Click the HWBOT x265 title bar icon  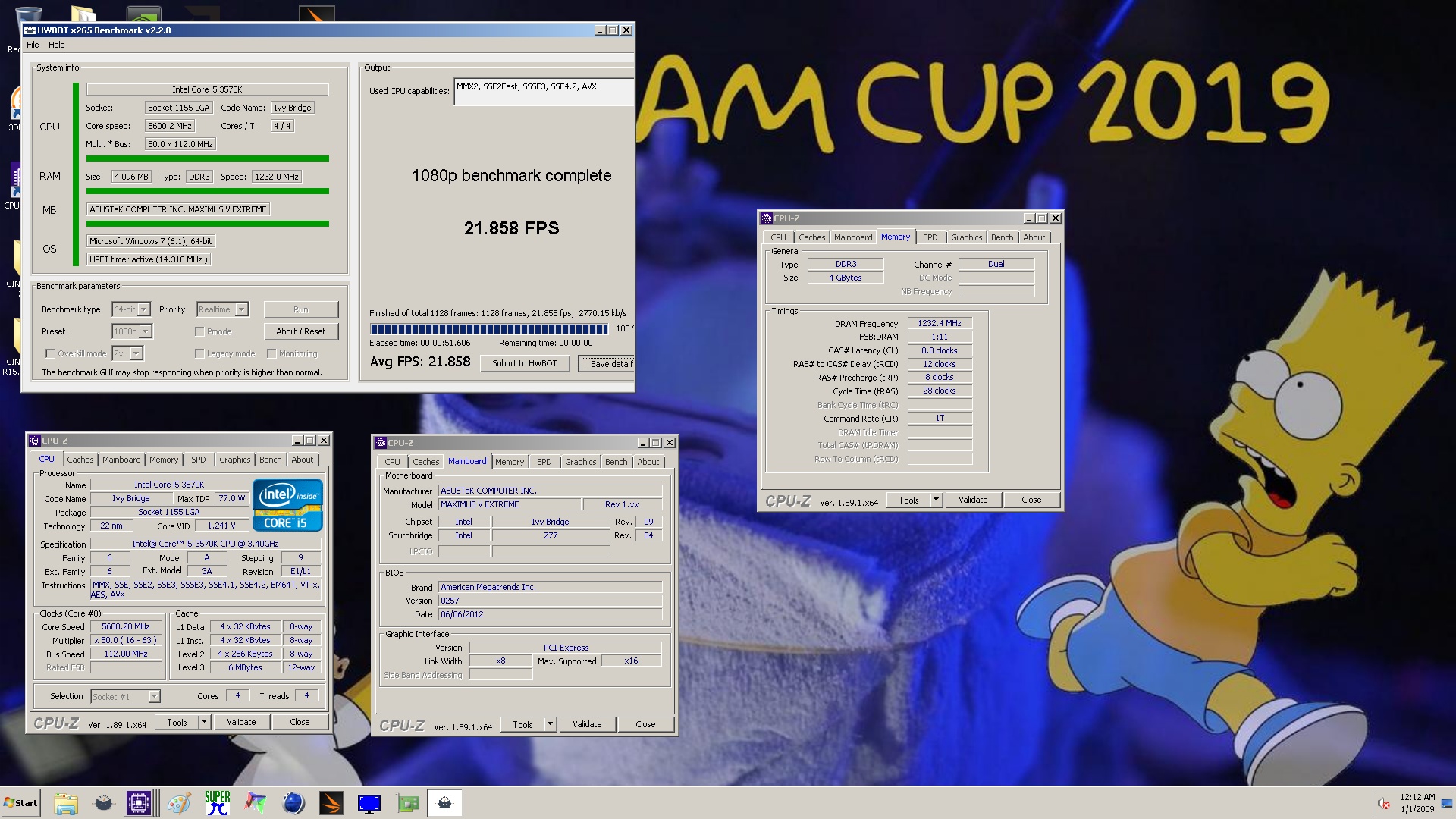(30, 30)
